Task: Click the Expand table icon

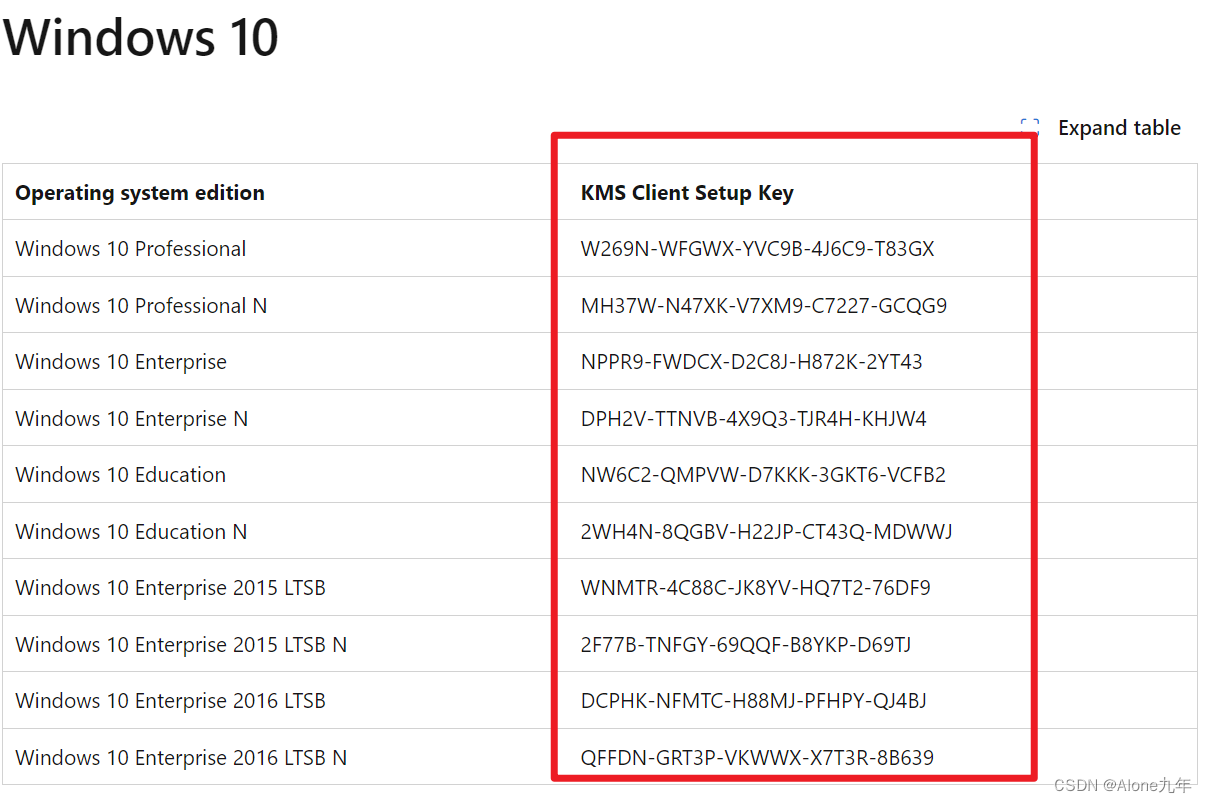Action: (1029, 128)
